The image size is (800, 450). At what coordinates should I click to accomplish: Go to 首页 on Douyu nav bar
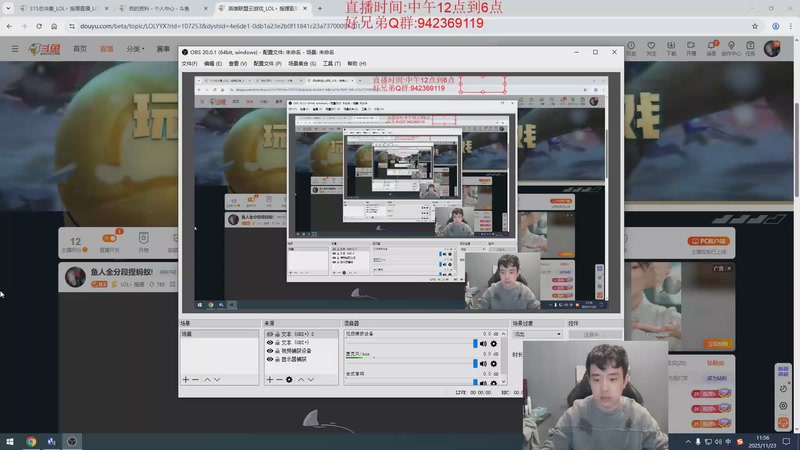point(80,49)
